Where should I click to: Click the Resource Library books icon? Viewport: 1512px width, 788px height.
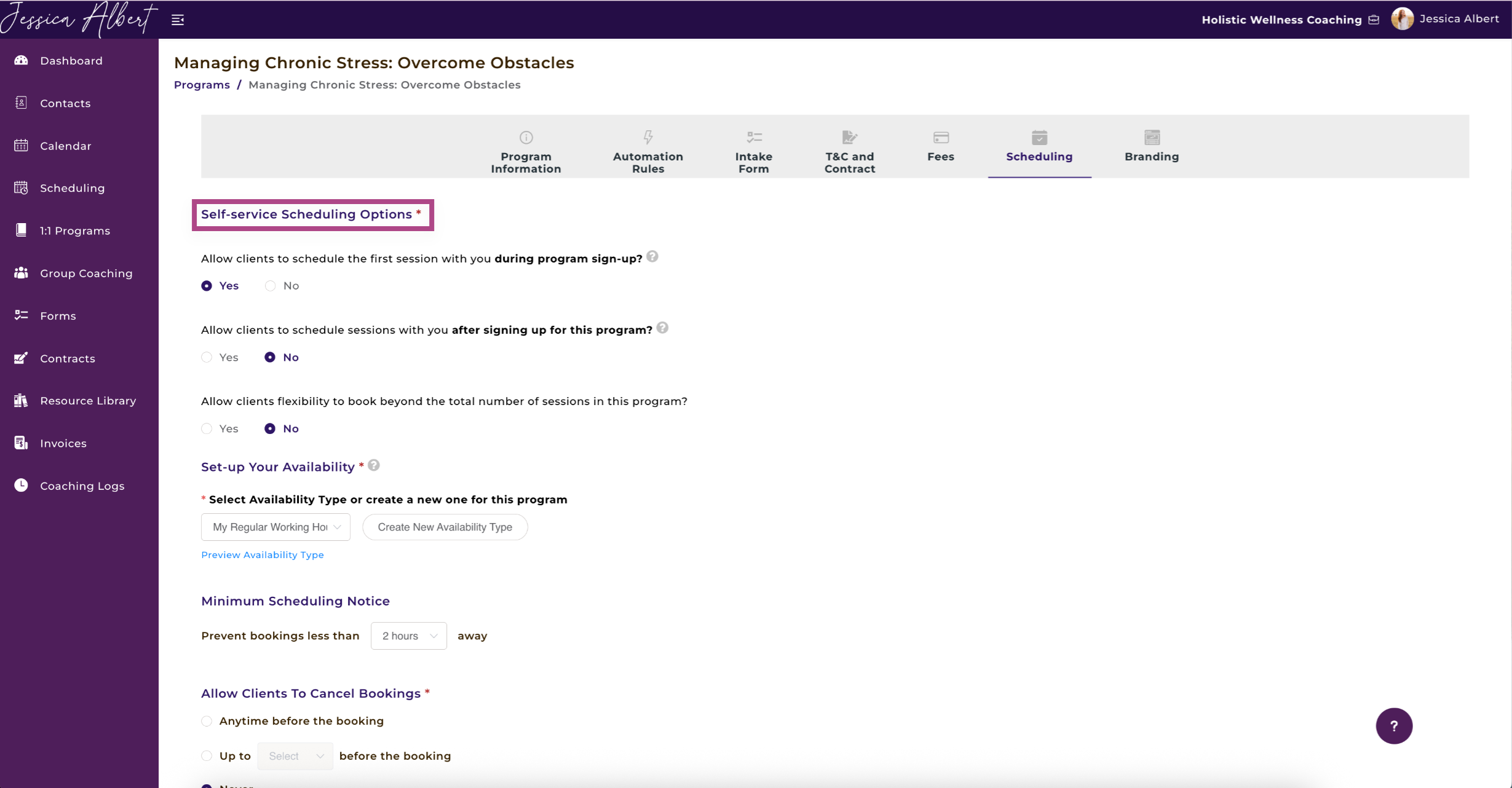(22, 401)
